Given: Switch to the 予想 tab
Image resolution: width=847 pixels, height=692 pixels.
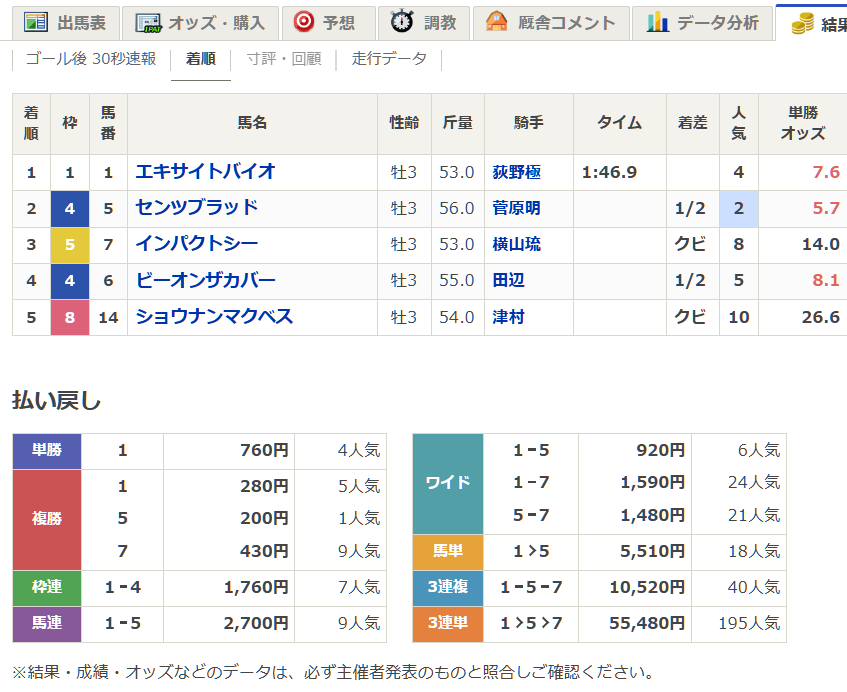Looking at the screenshot, I should pos(329,23).
